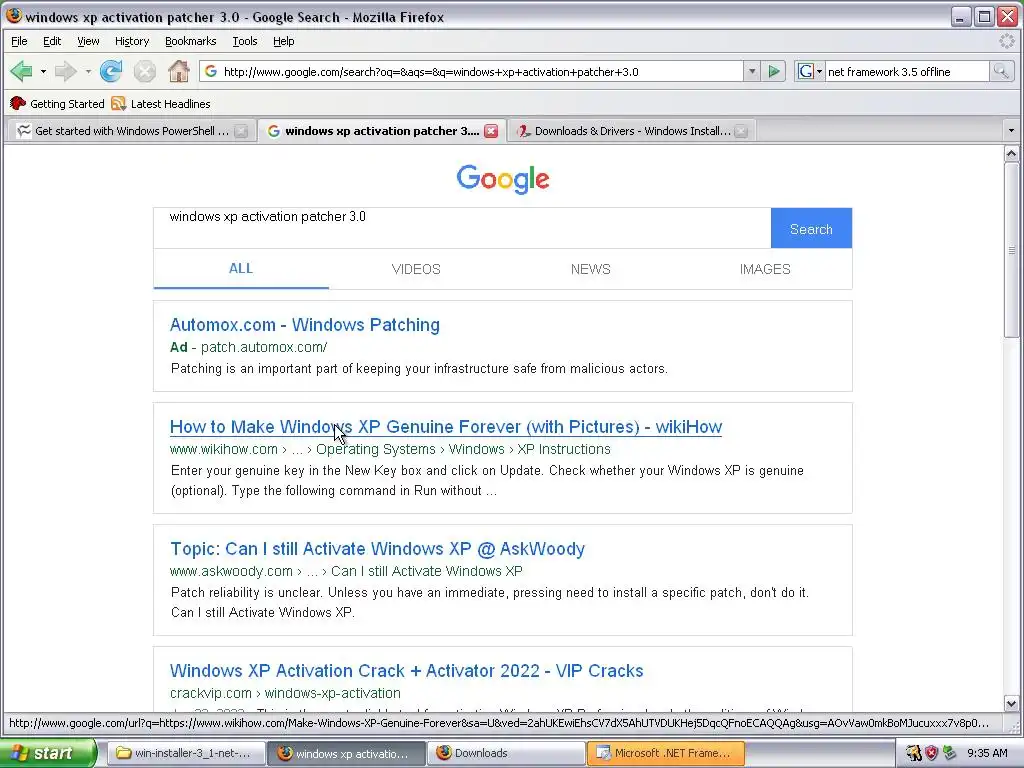The height and width of the screenshot is (768, 1024).
Task: Click the vertical scrollbar up arrow
Action: tap(1011, 154)
